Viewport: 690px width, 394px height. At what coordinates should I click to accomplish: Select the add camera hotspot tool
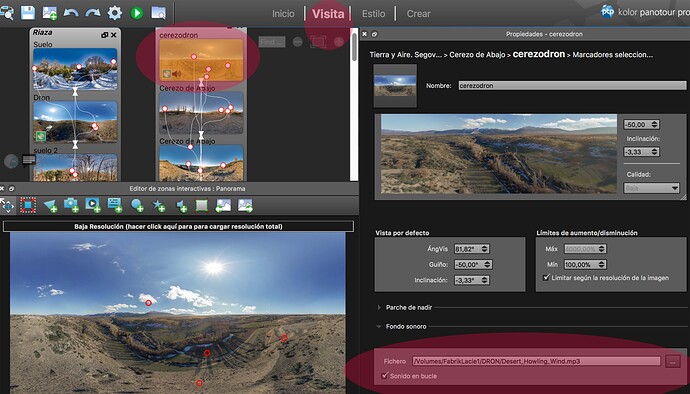(71, 205)
